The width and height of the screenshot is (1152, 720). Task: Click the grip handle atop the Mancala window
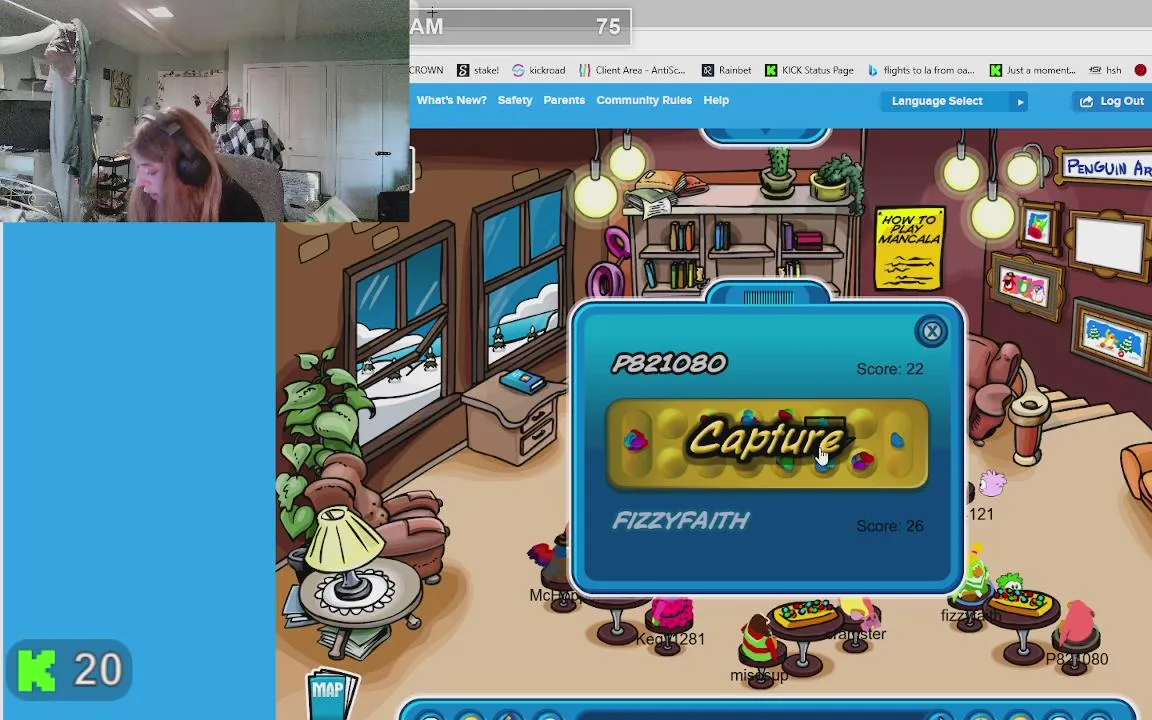click(768, 296)
